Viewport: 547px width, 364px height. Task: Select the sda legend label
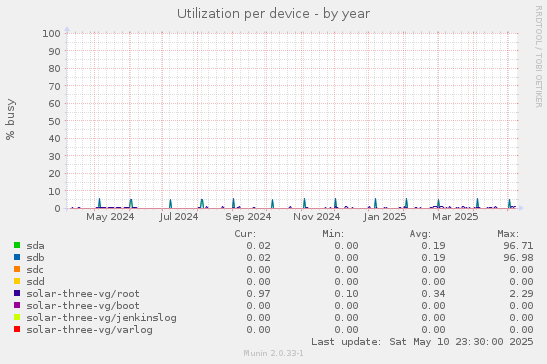click(x=35, y=246)
